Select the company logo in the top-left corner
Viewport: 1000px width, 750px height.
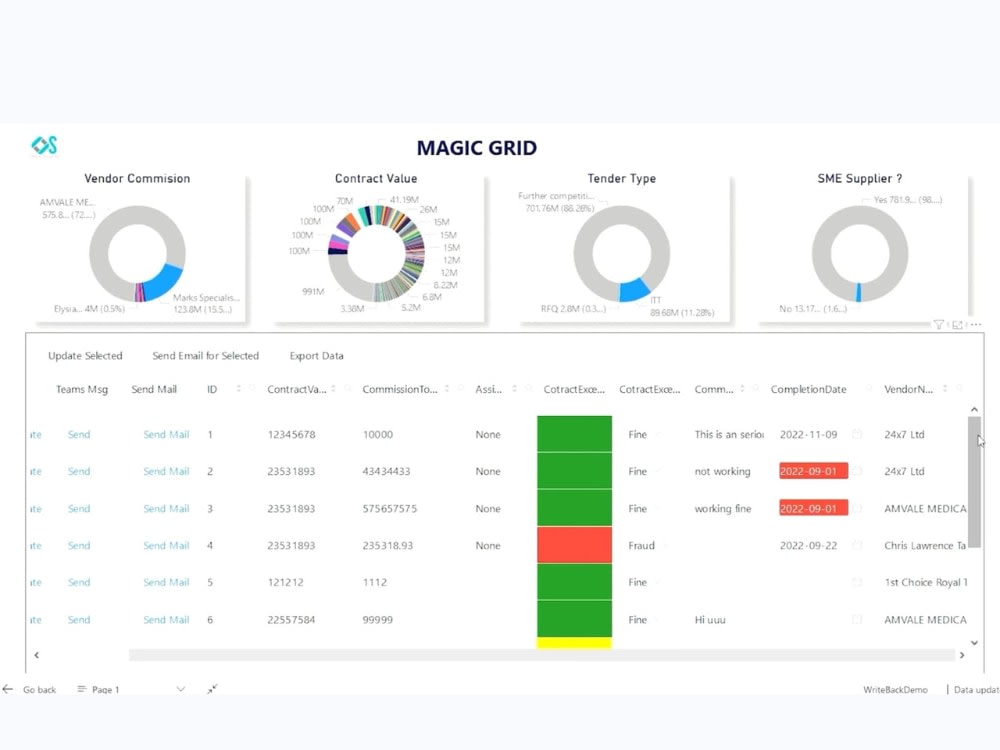44,145
